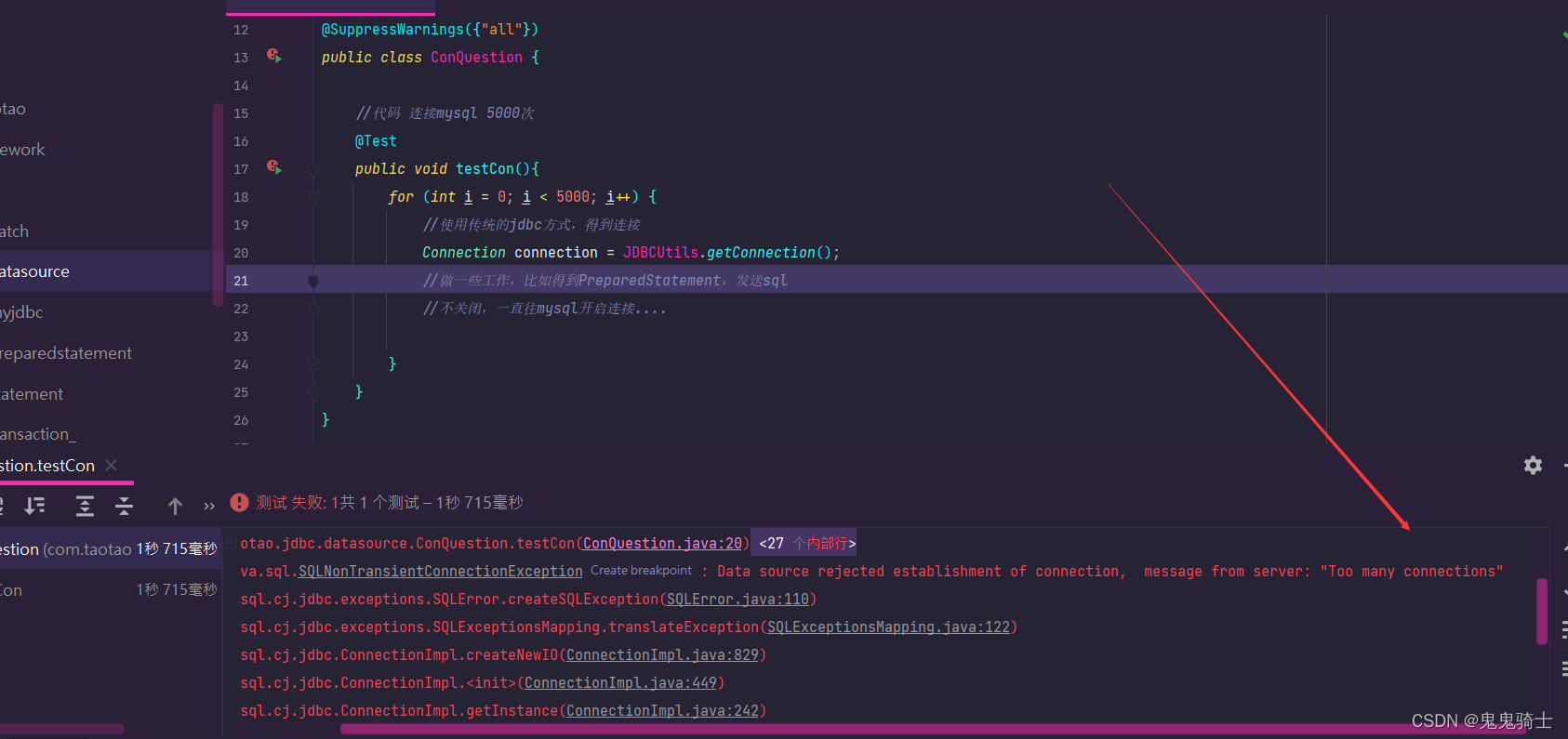The image size is (1568, 739).
Task: Expand the 27 internal lines fold
Action: (806, 543)
